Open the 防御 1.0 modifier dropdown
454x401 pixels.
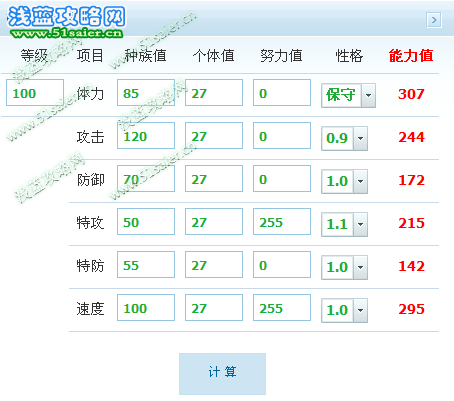(x=344, y=181)
